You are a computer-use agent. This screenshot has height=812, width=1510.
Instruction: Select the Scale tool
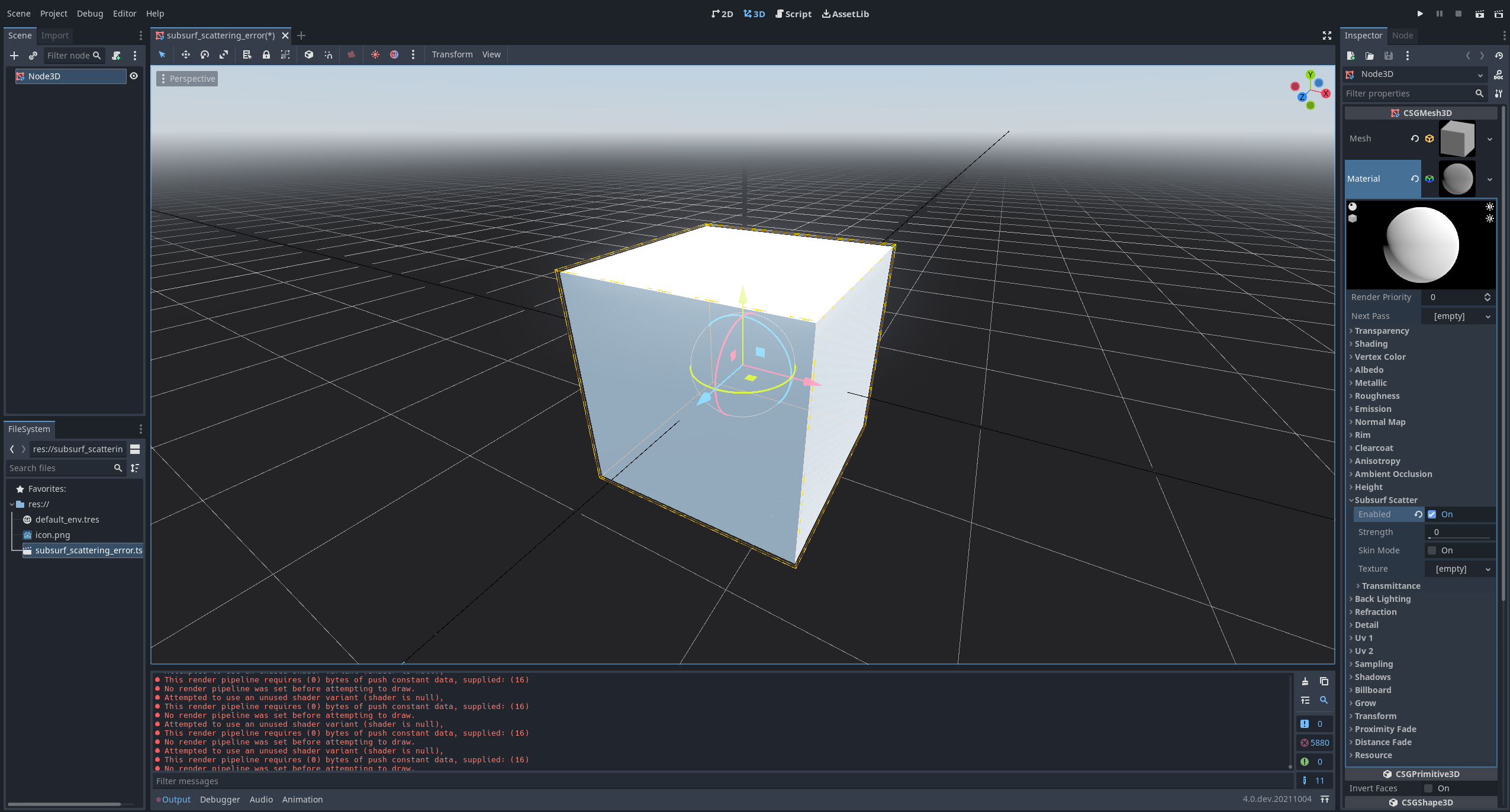coord(224,54)
